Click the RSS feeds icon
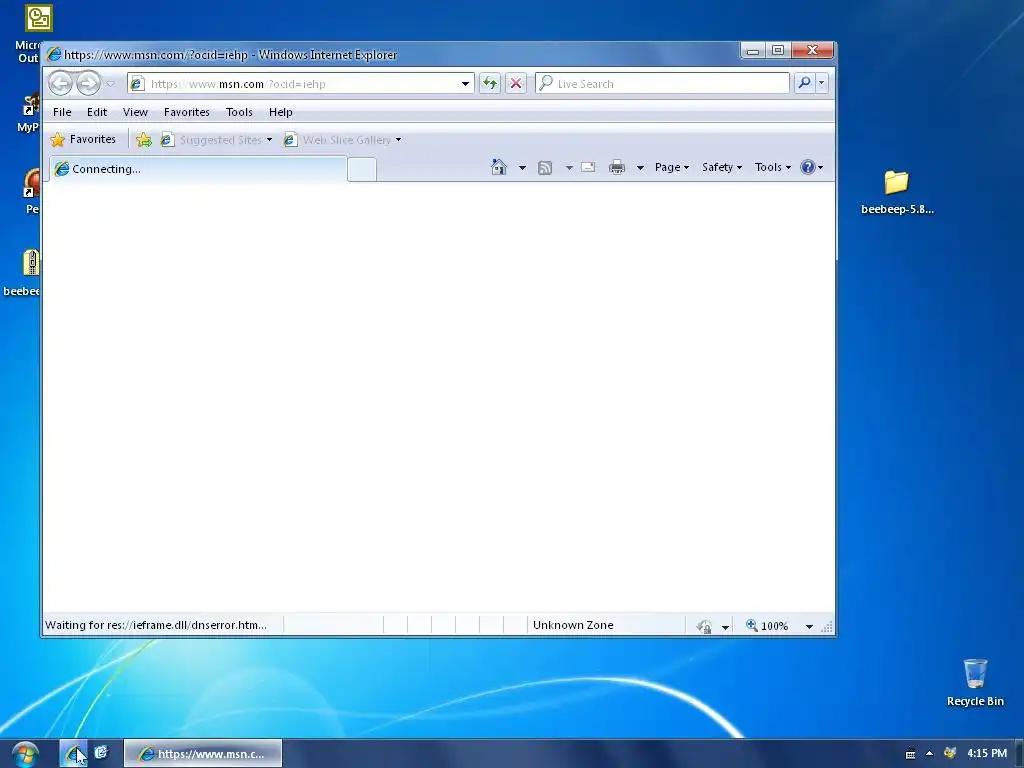 tap(545, 168)
